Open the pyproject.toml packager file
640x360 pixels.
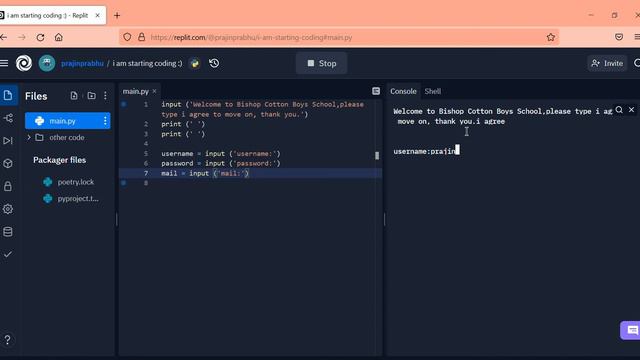(78, 199)
